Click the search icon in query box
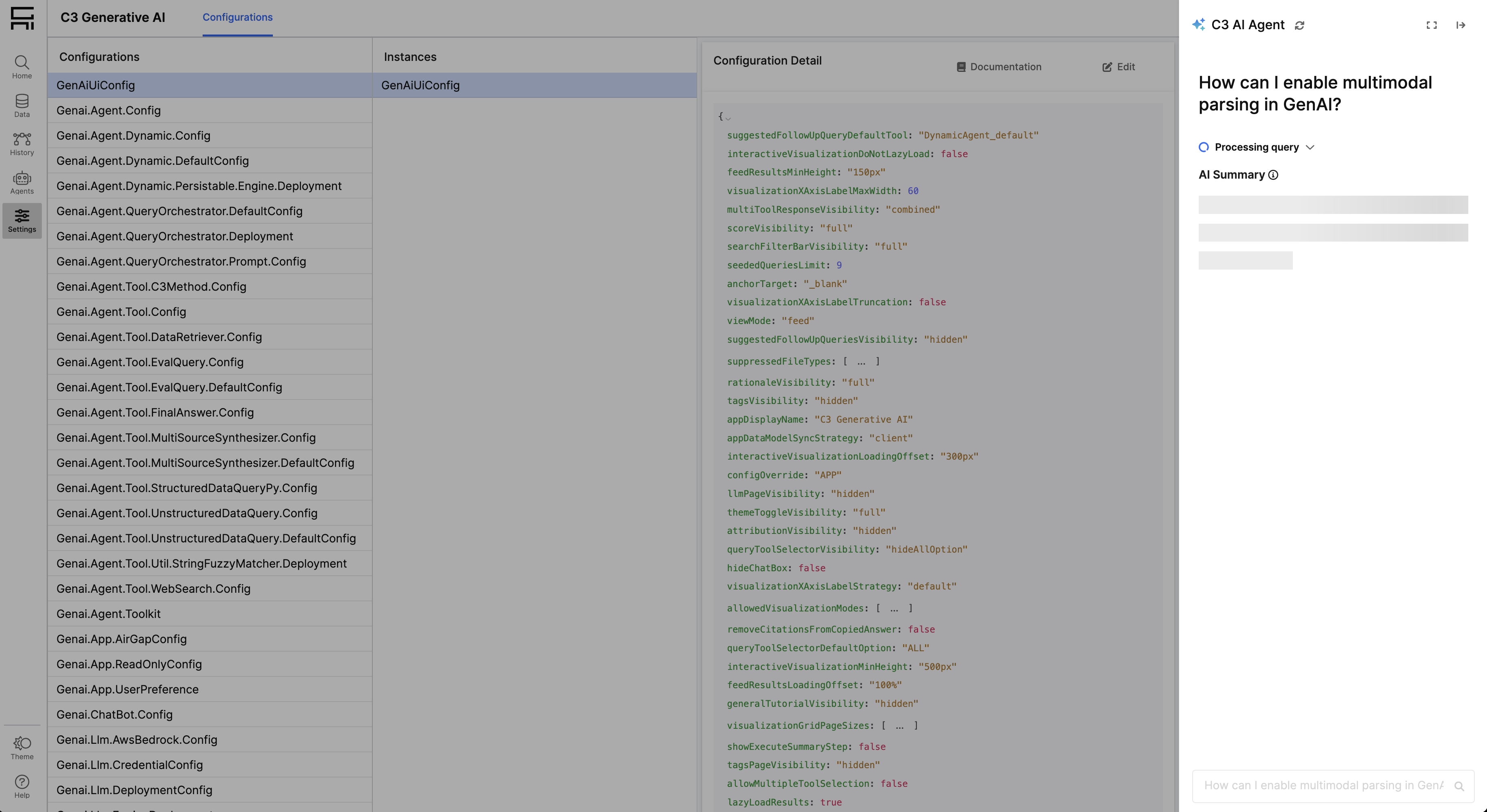Image resolution: width=1487 pixels, height=812 pixels. (1459, 786)
